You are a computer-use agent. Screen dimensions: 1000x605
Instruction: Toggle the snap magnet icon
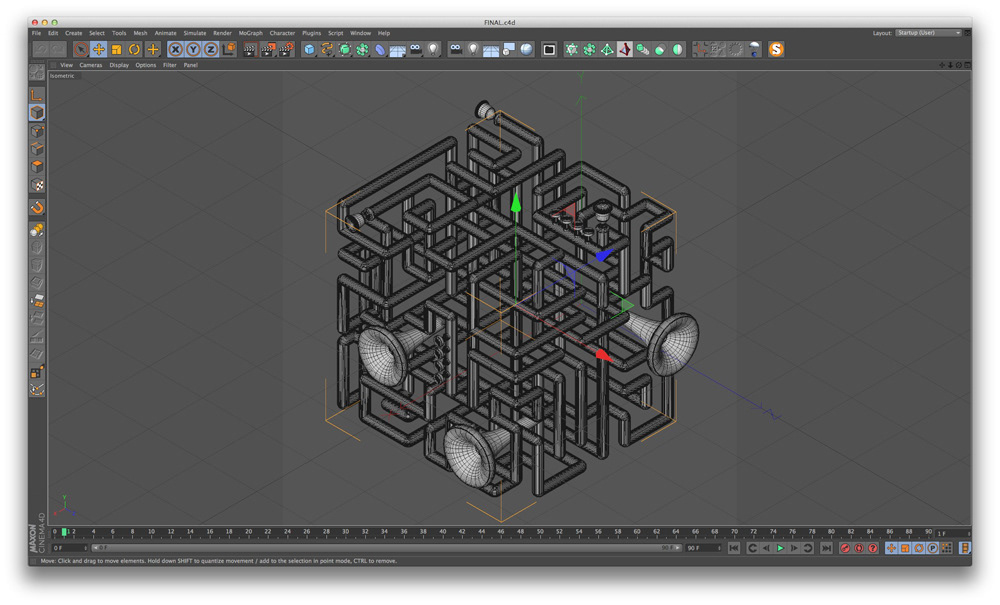(37, 208)
